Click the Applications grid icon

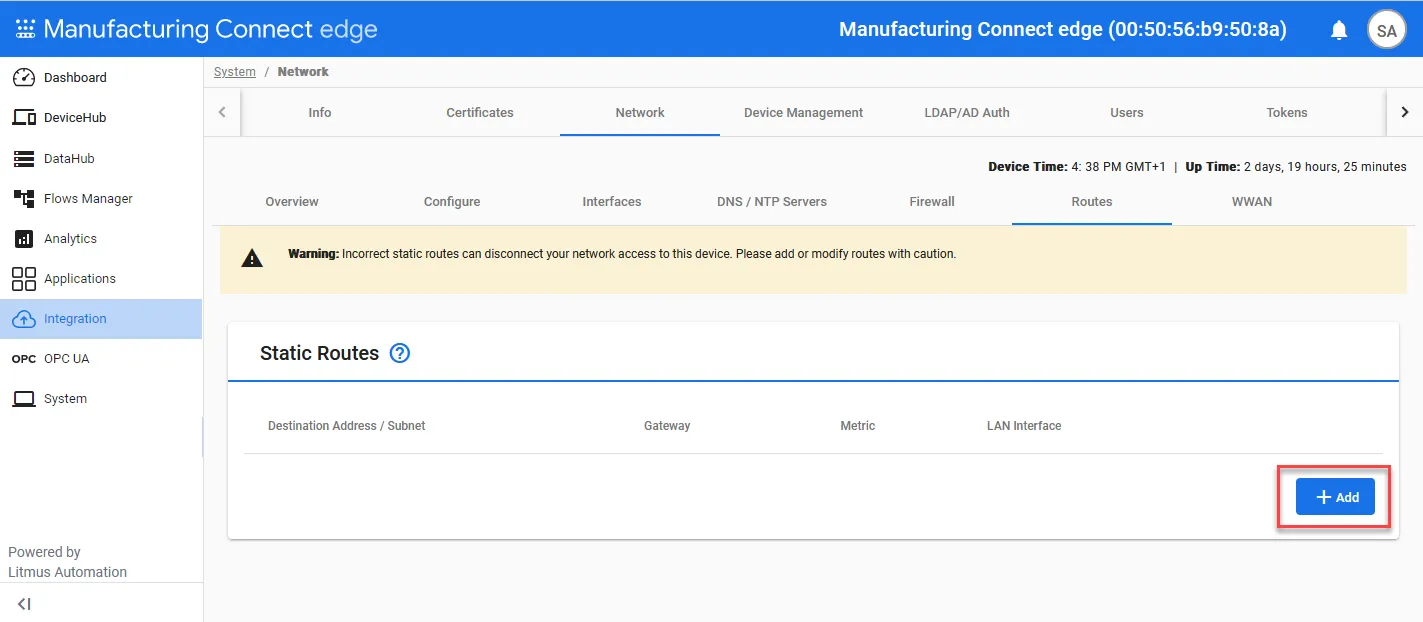(24, 279)
